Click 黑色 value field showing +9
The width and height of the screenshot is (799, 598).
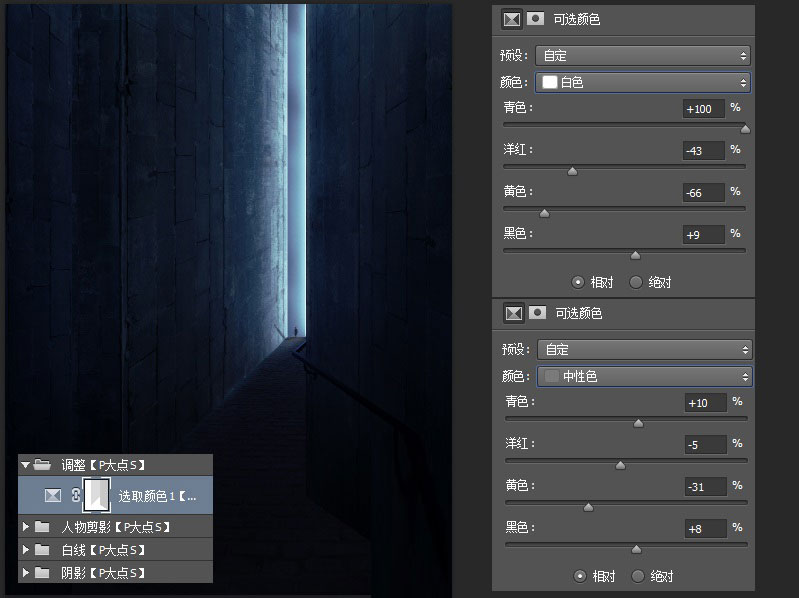pos(704,235)
